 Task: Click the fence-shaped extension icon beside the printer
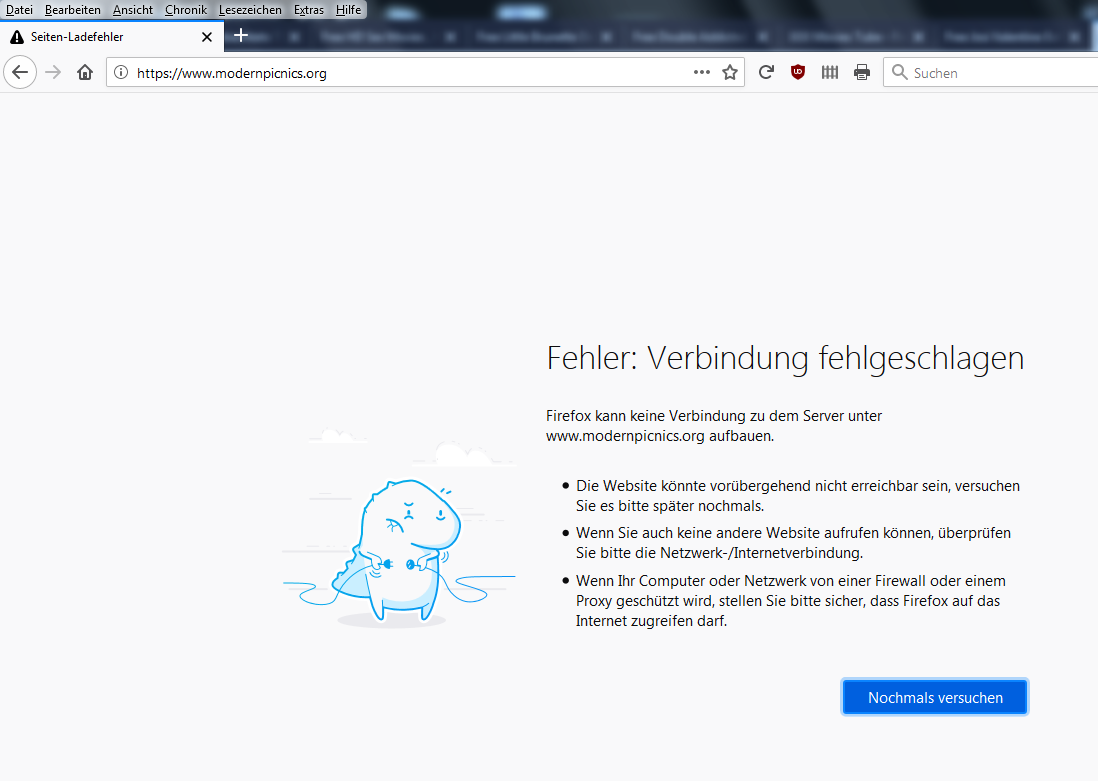coord(829,72)
